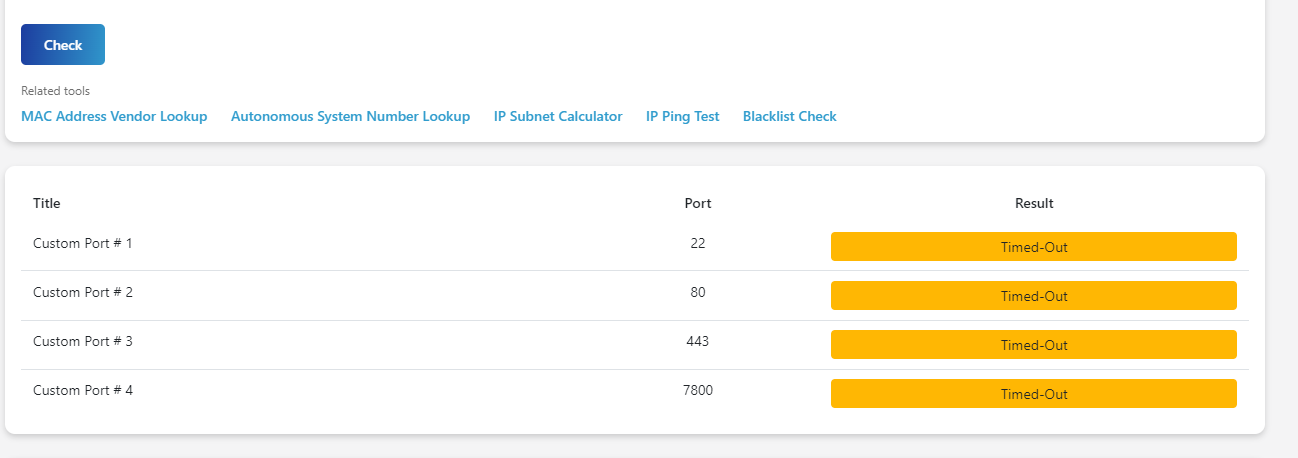Open the IP Ping Test link

[x=682, y=116]
